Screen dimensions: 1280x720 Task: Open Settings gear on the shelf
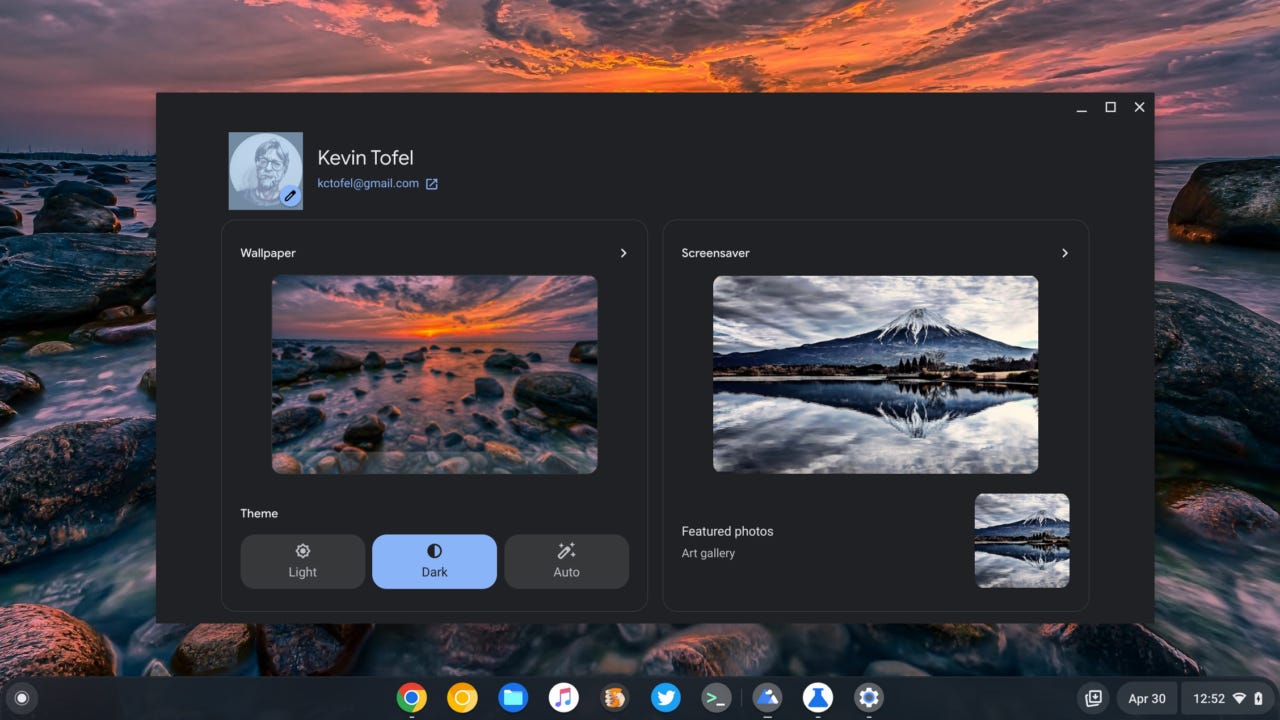click(x=868, y=698)
